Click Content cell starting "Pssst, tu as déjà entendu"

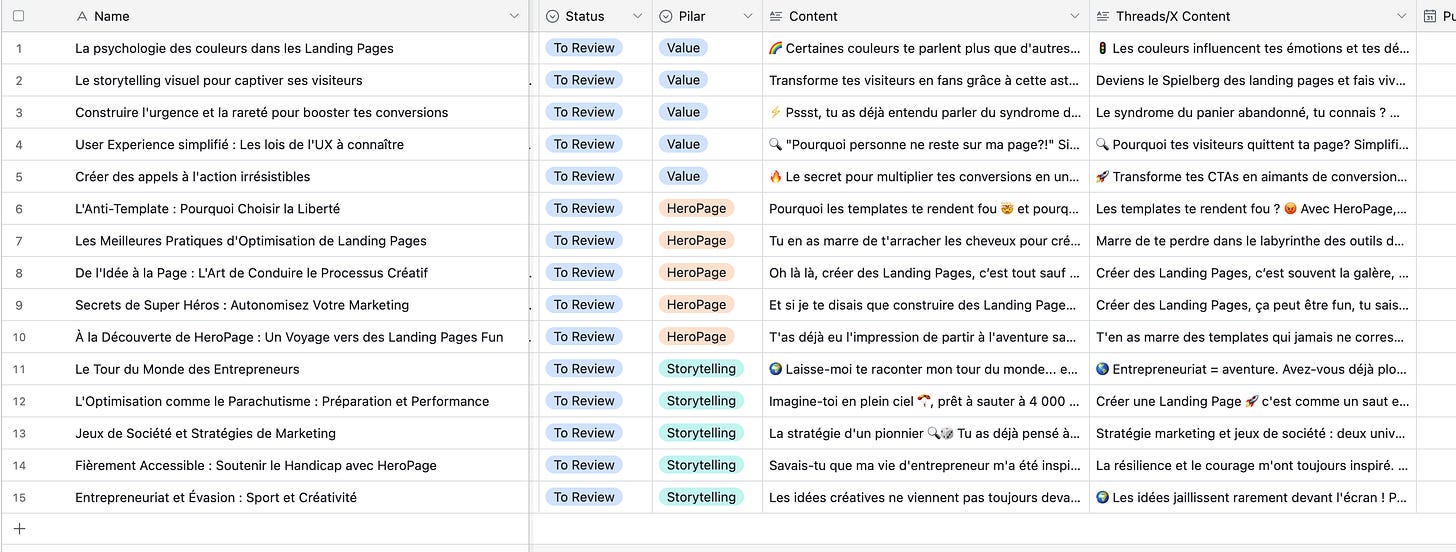pyautogui.click(x=926, y=112)
